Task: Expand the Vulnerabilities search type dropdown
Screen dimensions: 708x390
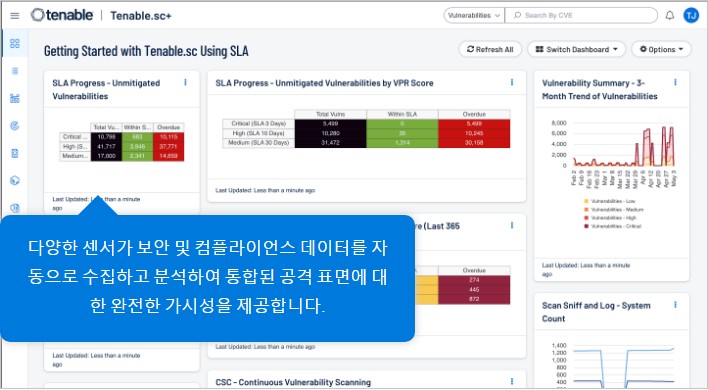Action: [474, 15]
